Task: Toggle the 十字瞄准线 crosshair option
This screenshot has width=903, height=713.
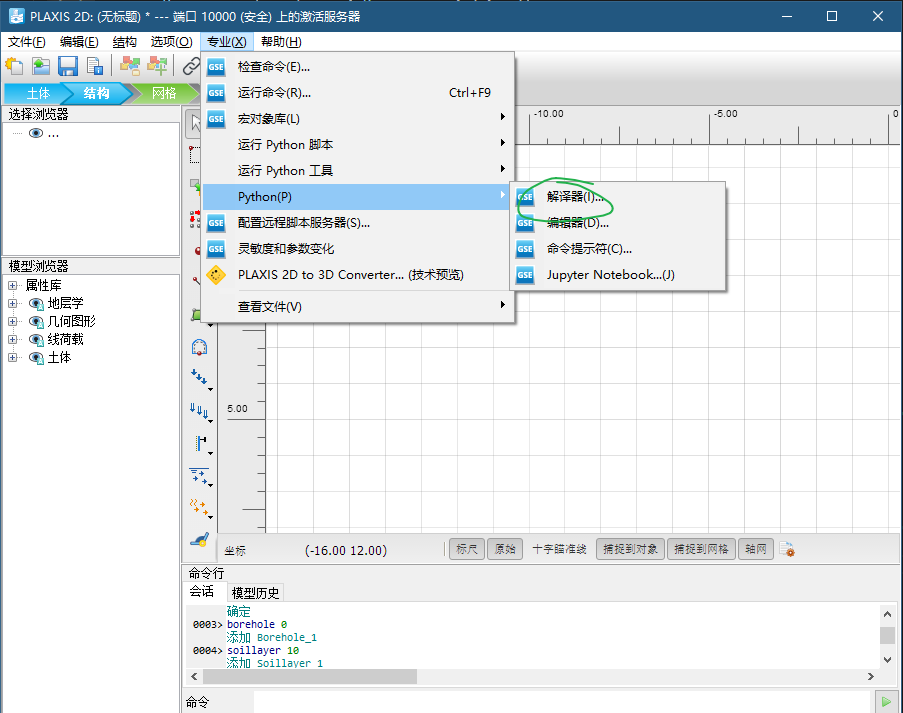Action: [559, 549]
